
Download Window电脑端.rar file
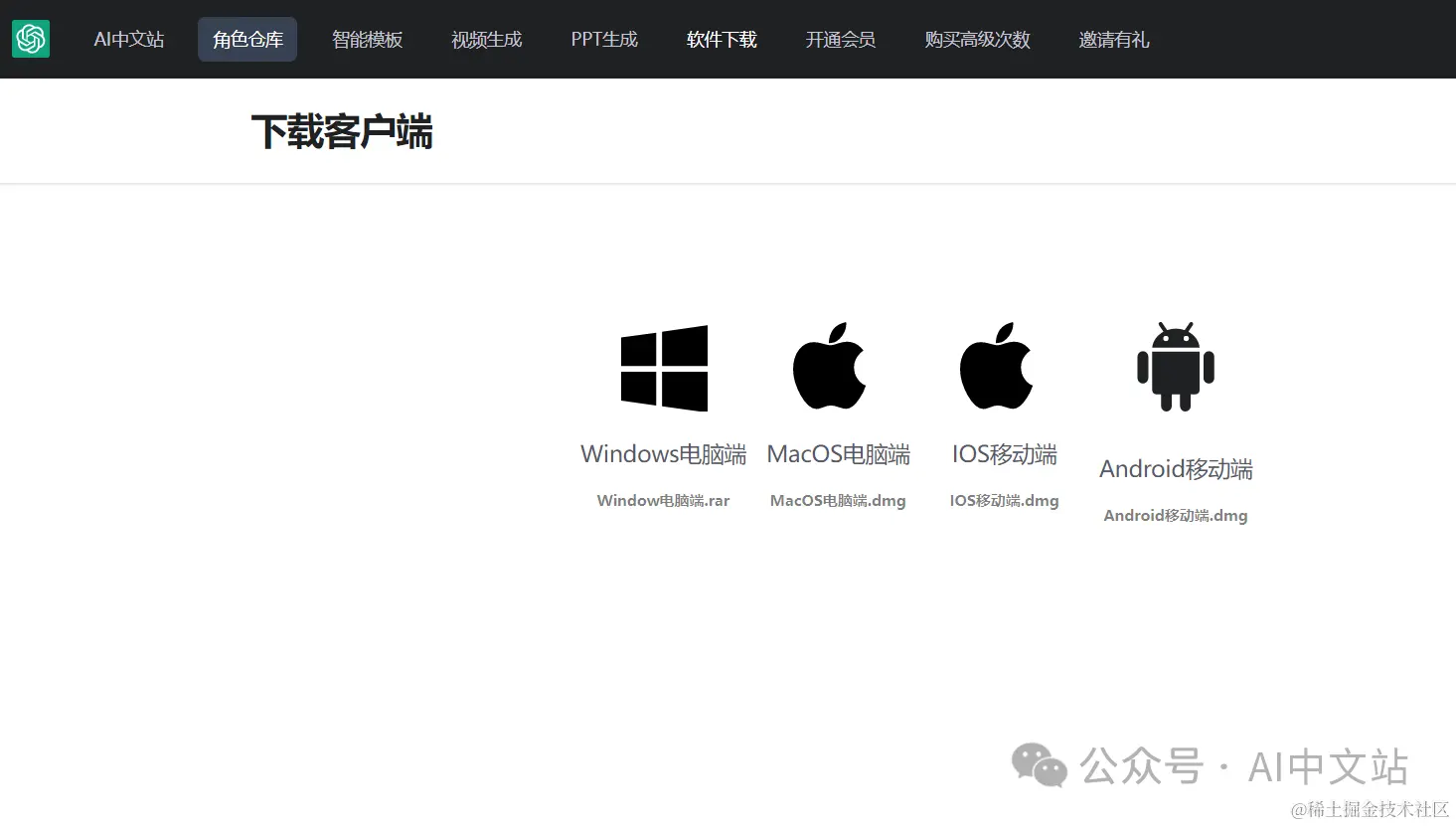[x=663, y=501]
